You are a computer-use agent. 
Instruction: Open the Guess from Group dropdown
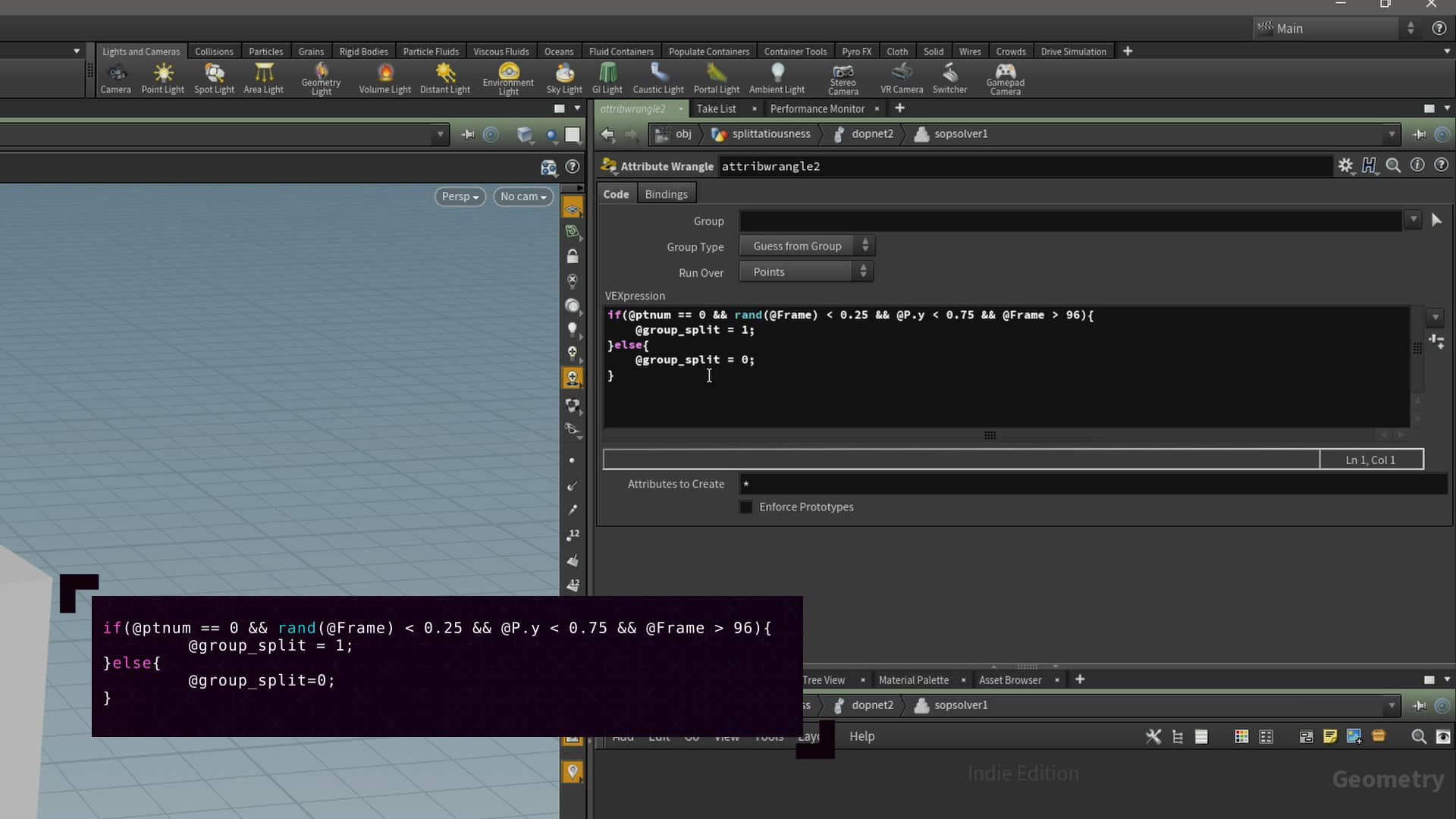[x=806, y=245]
